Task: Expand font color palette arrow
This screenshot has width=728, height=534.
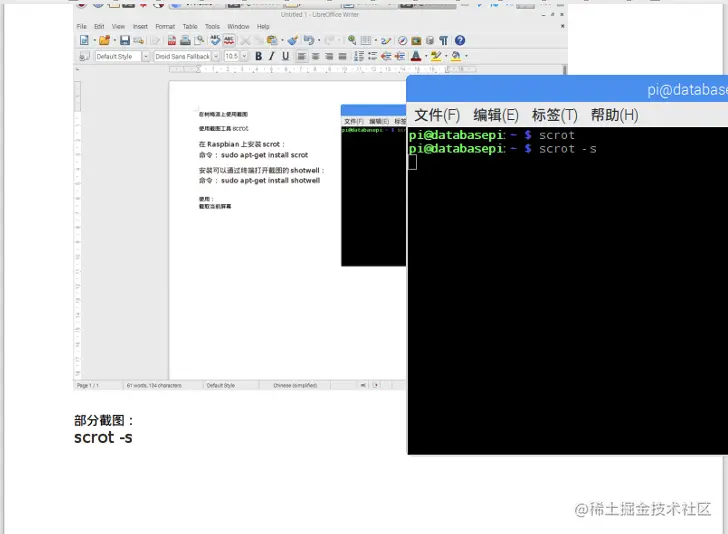Action: [426, 56]
